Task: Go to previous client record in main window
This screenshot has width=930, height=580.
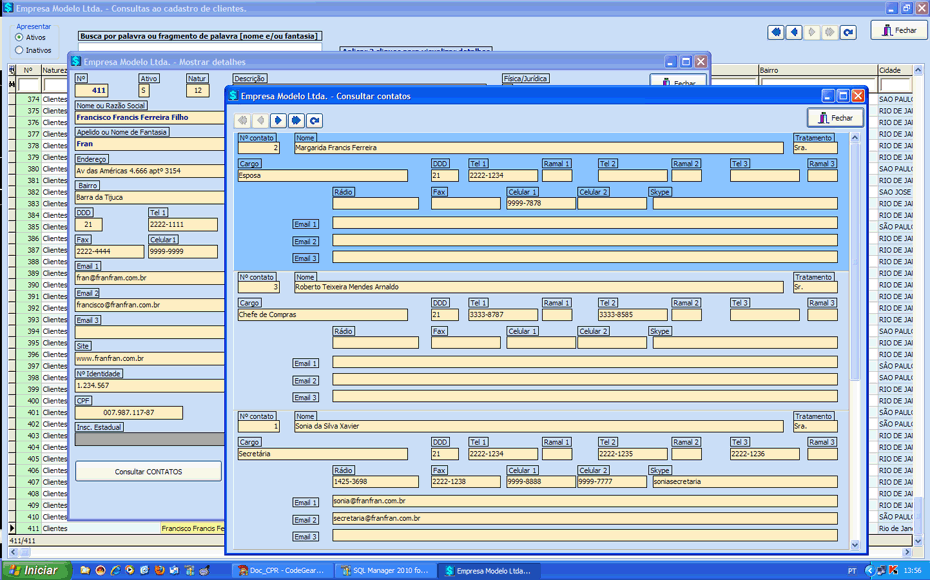Action: (794, 32)
